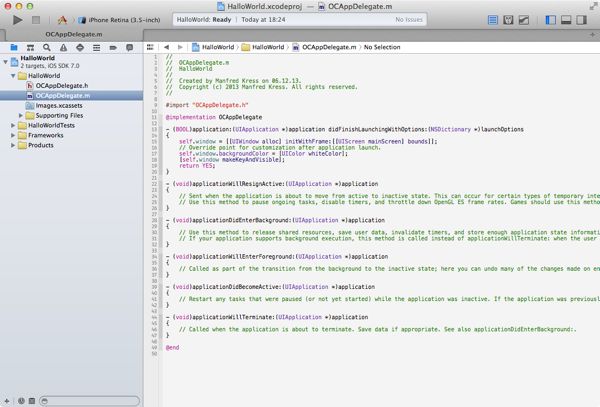Open the Project navigator
Screen dimensions: 600x407
pos(14,47)
